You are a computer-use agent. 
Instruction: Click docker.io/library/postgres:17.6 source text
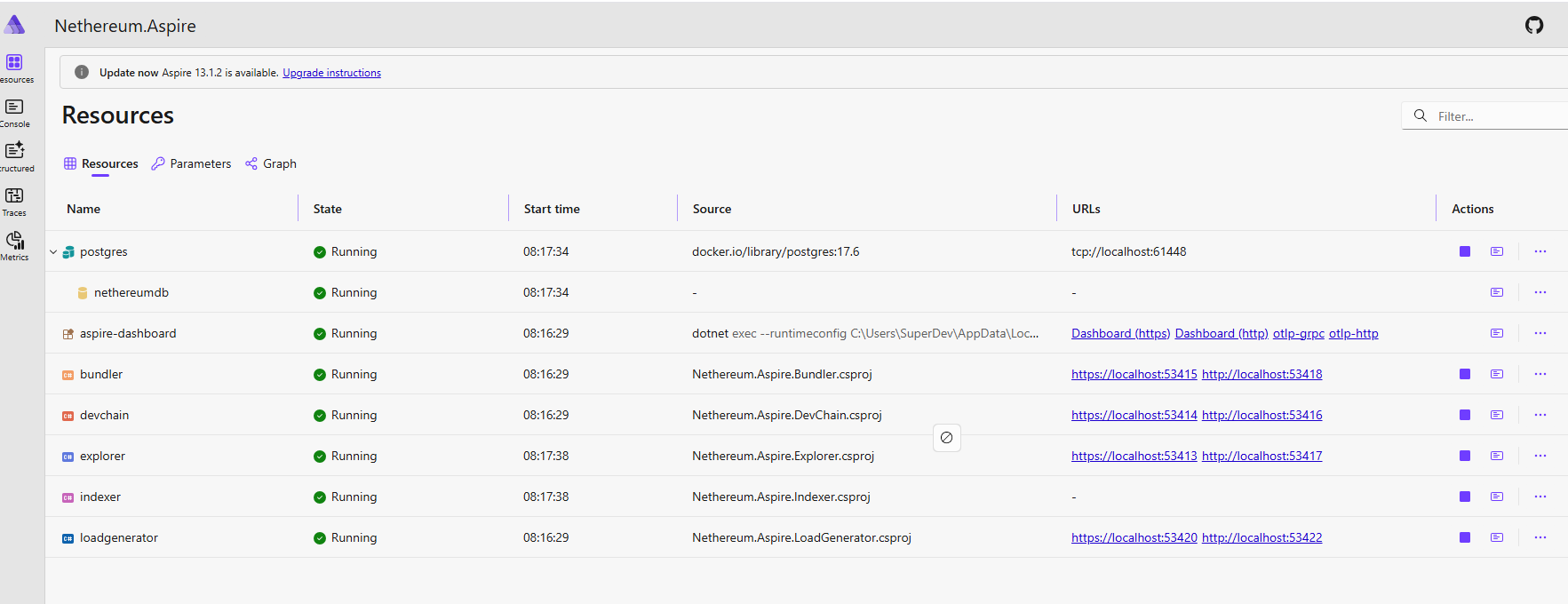pyautogui.click(x=776, y=251)
